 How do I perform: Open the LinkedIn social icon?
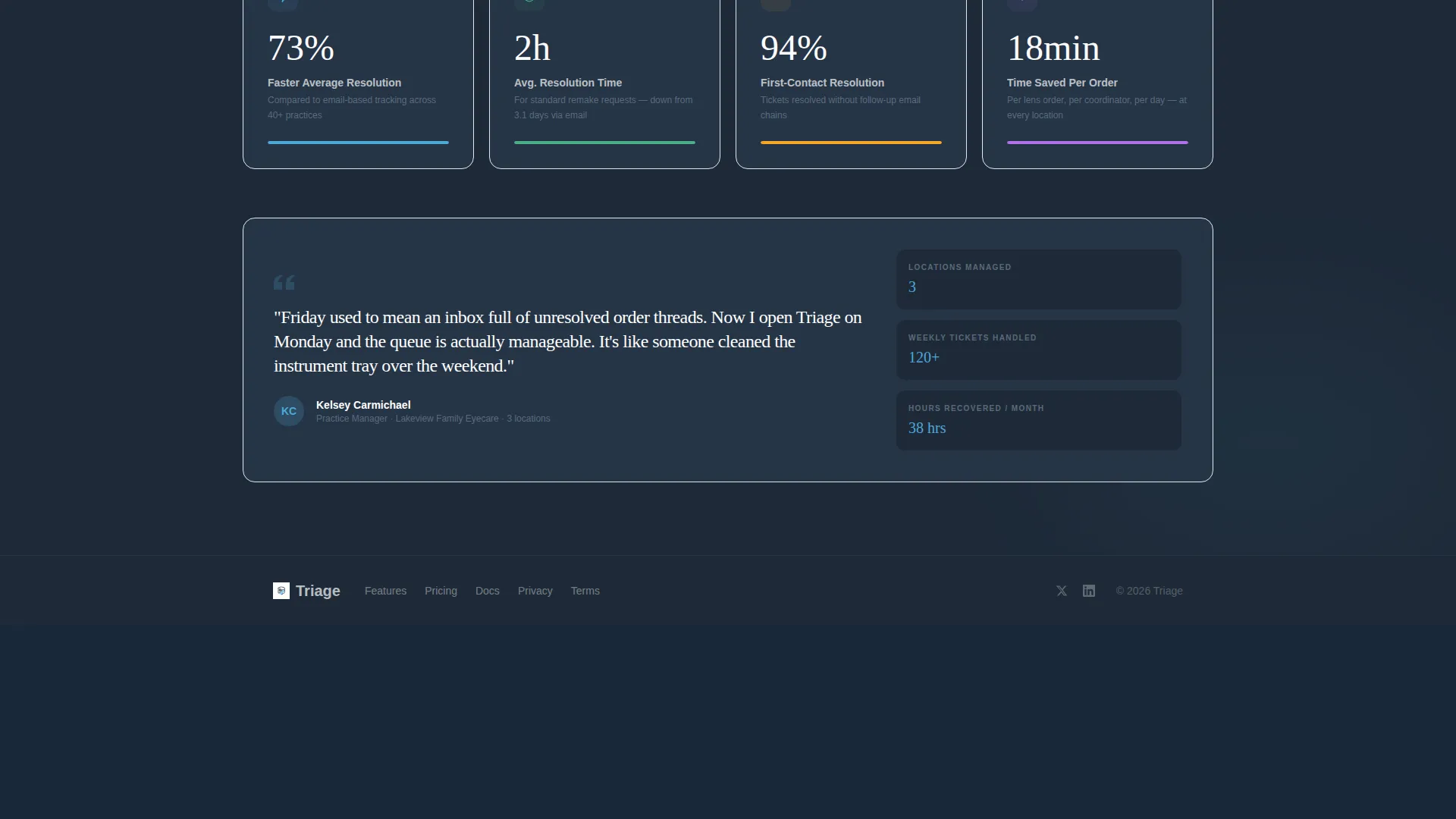point(1089,591)
